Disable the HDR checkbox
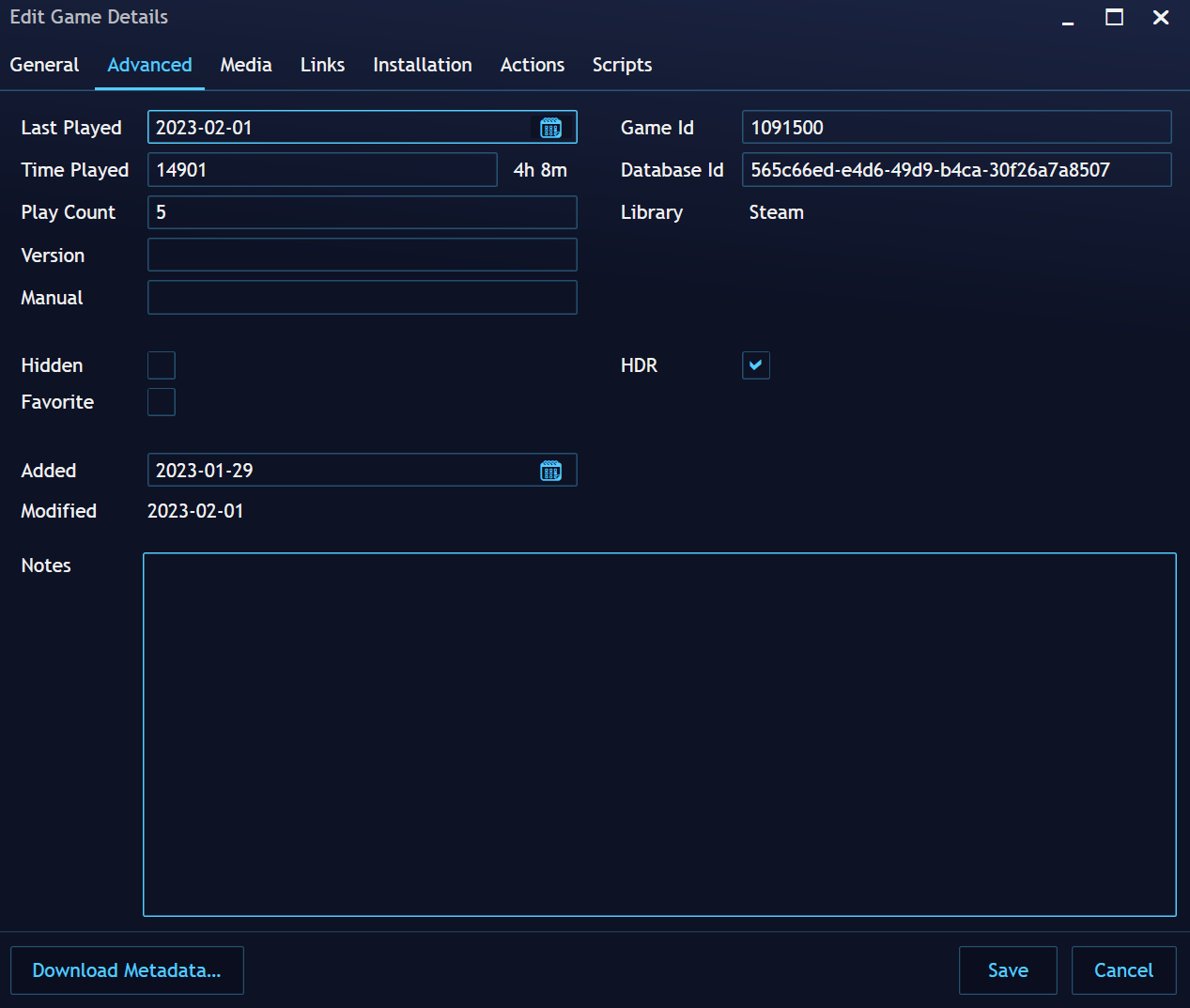 [x=755, y=365]
